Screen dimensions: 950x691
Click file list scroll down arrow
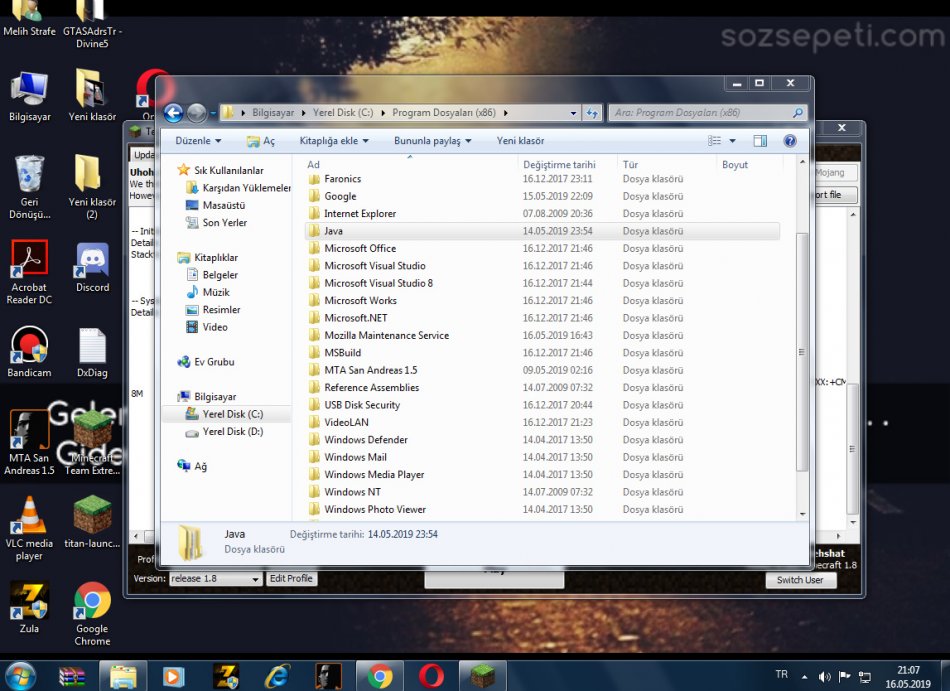[802, 514]
